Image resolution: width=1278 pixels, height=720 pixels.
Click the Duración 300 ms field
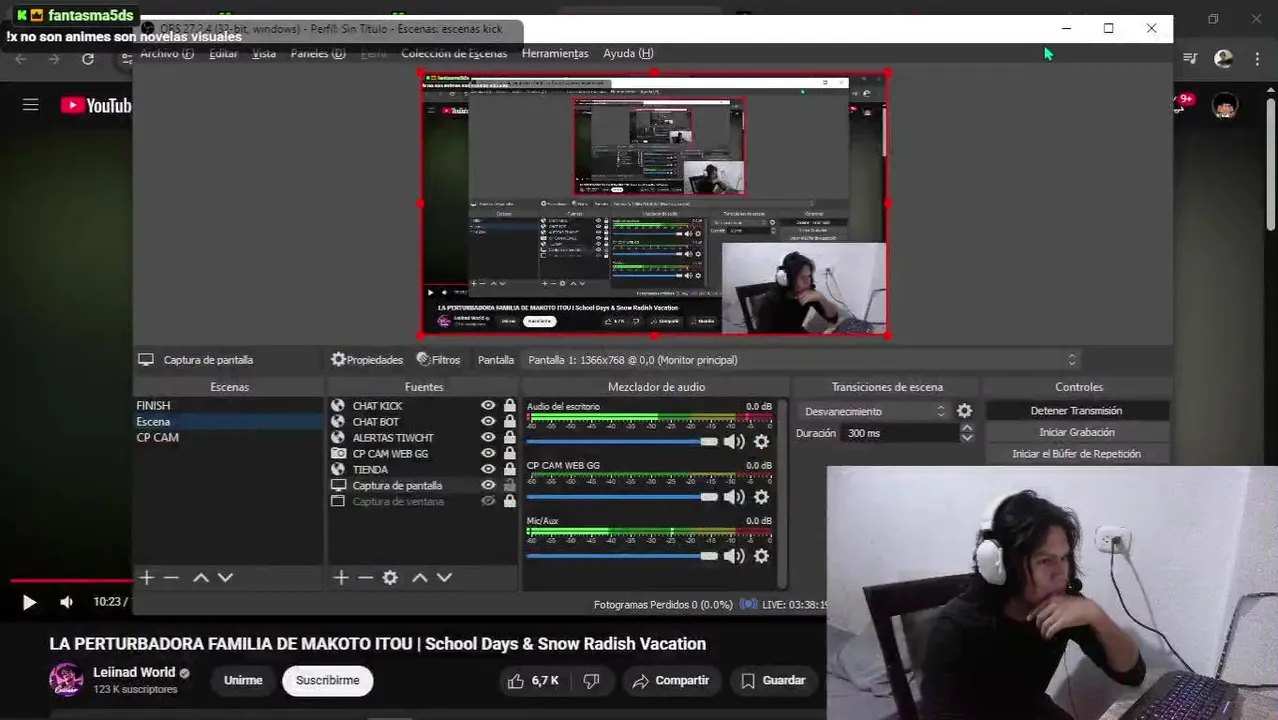[900, 433]
